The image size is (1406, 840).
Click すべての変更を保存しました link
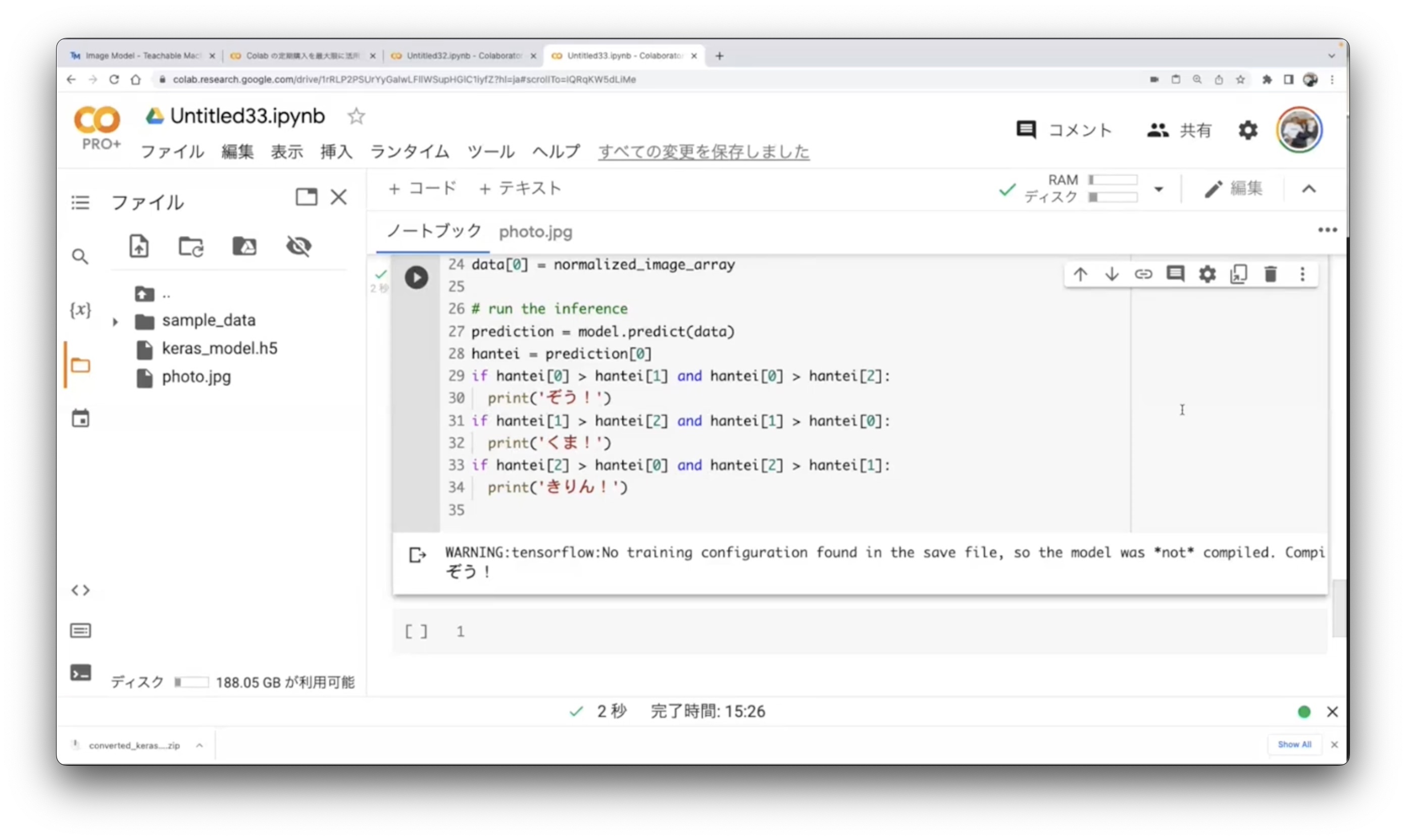click(704, 152)
